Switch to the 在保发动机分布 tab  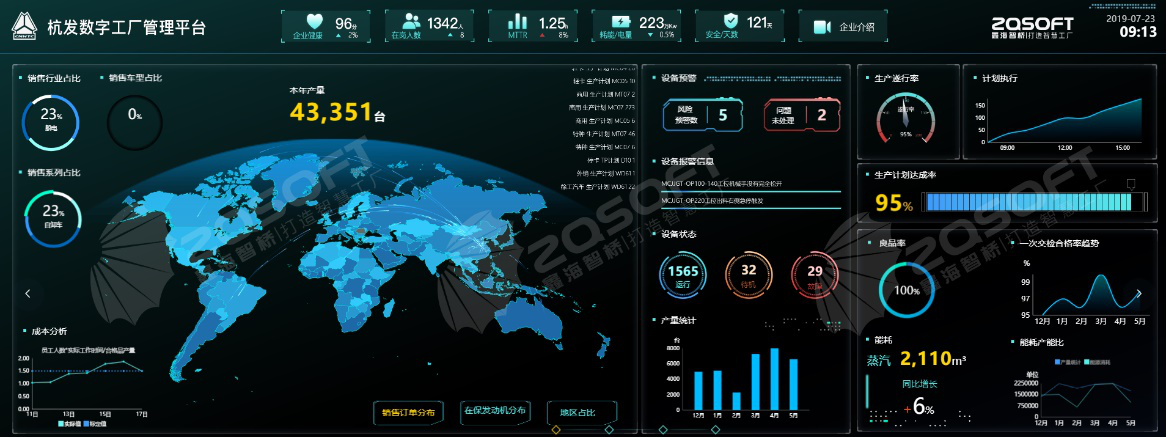pyautogui.click(x=495, y=411)
